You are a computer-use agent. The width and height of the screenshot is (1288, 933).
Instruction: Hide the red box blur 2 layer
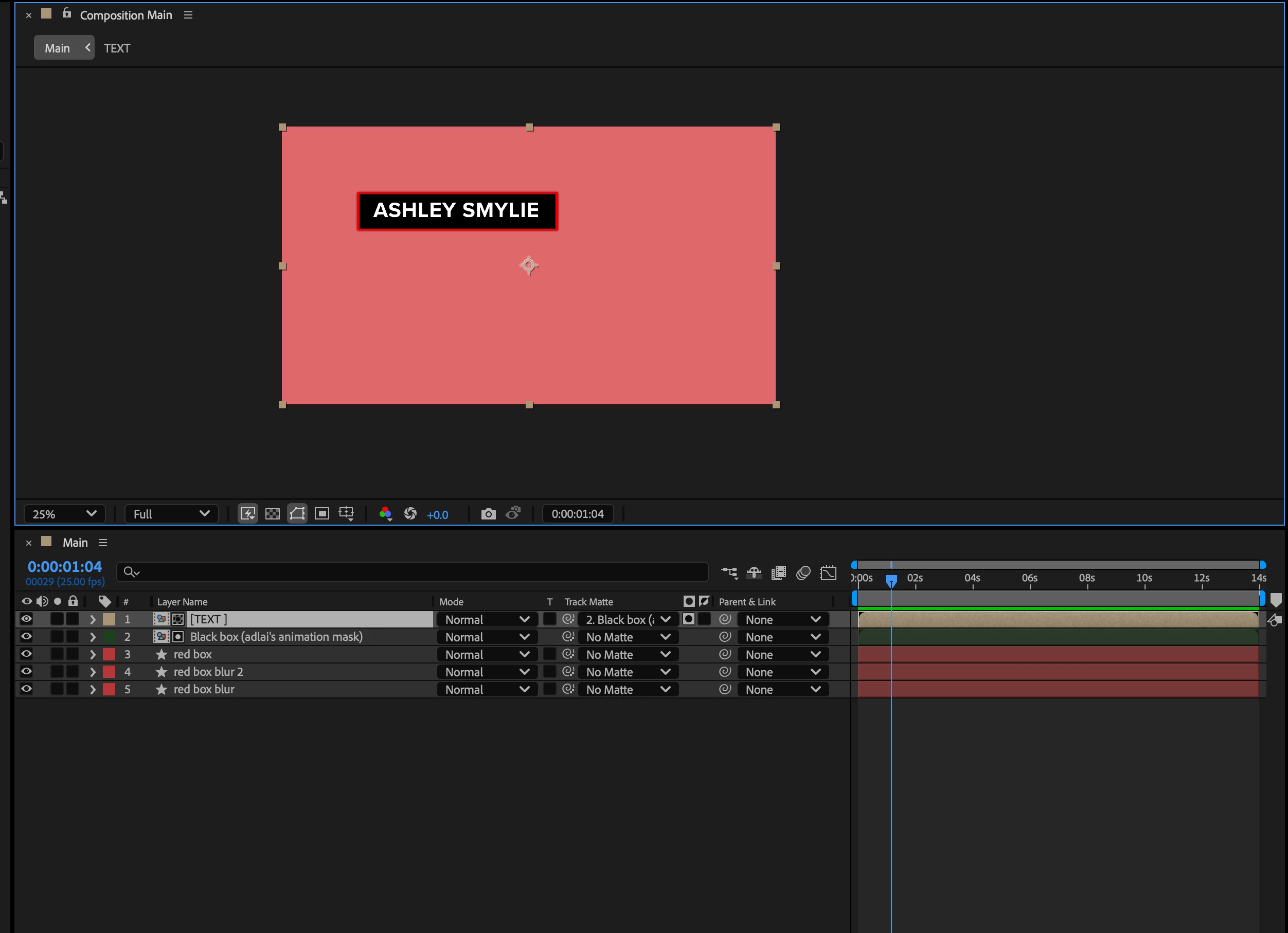tap(26, 672)
